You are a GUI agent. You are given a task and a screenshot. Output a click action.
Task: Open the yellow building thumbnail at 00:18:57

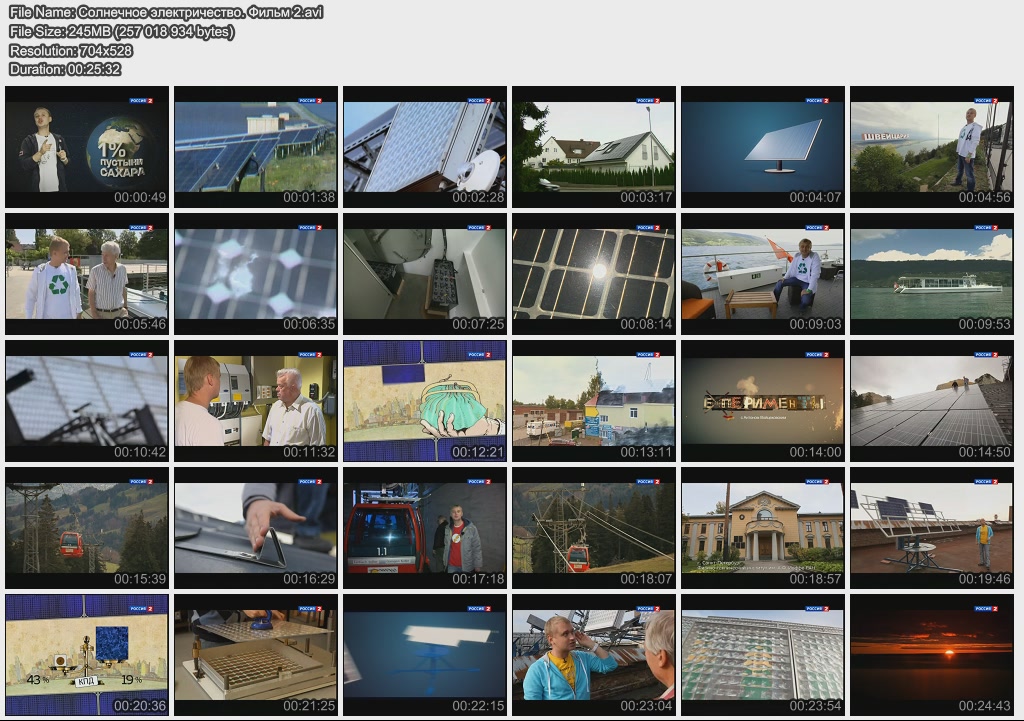pyautogui.click(x=763, y=528)
